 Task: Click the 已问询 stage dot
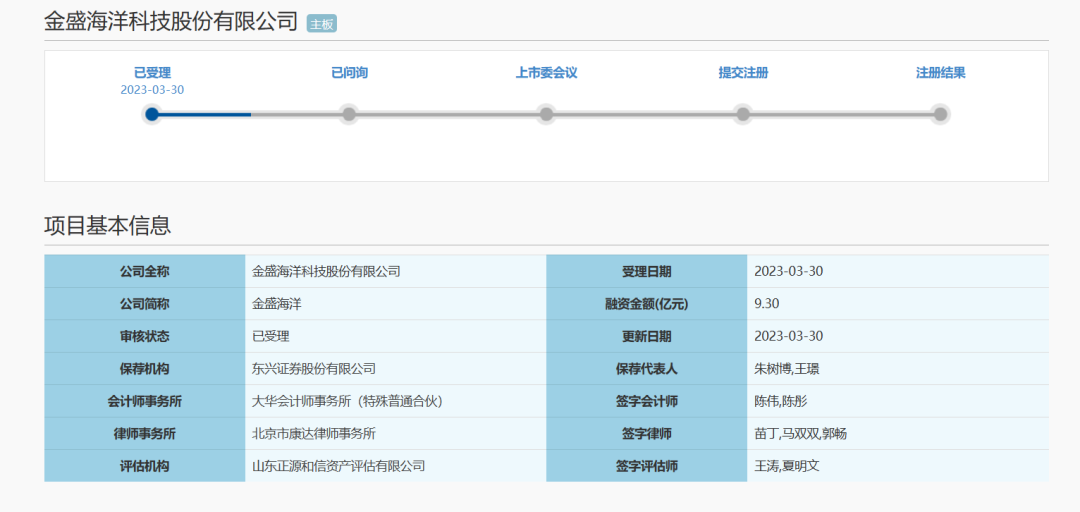coord(349,114)
